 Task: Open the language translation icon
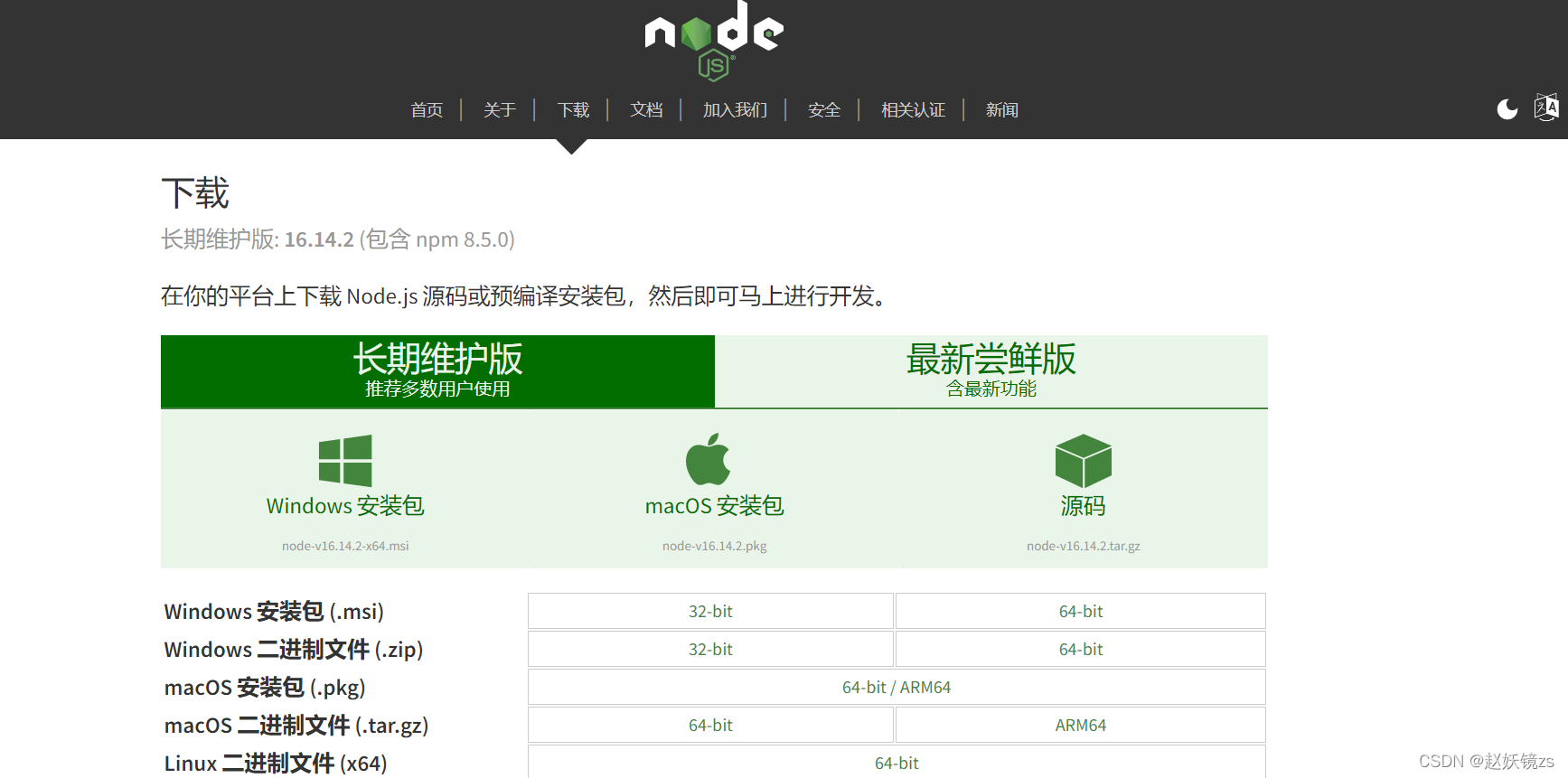[1546, 108]
